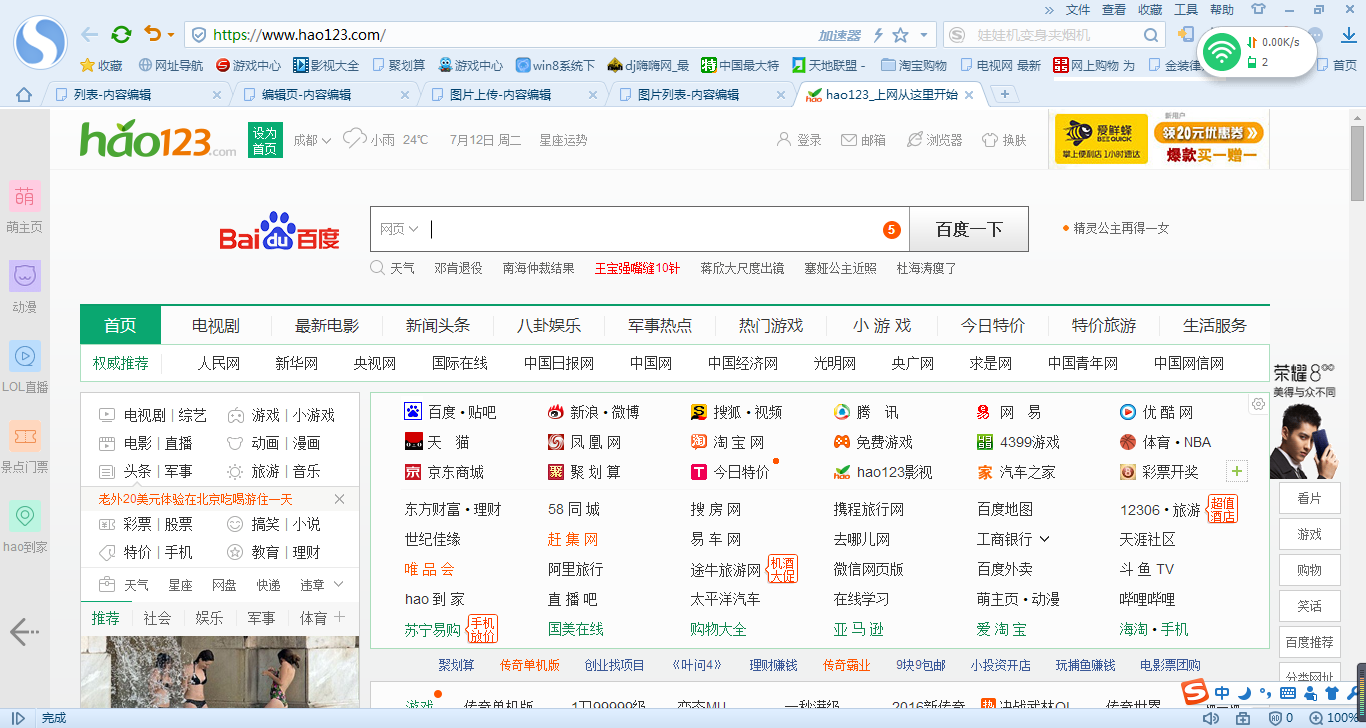The image size is (1366, 728).
Task: Click the double chevron left of 文件 menu
Action: point(1049,10)
